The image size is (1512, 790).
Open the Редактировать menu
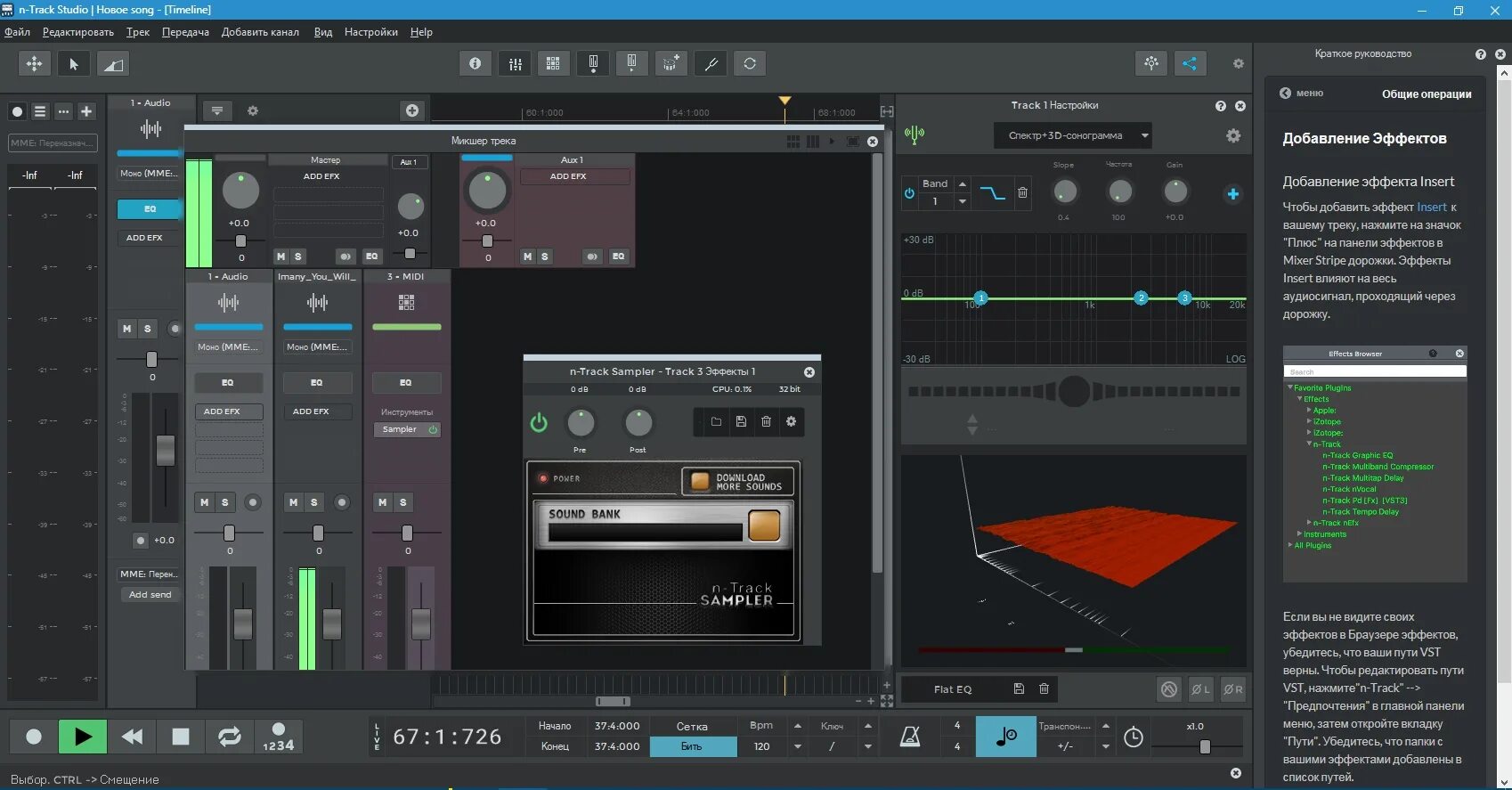(78, 32)
